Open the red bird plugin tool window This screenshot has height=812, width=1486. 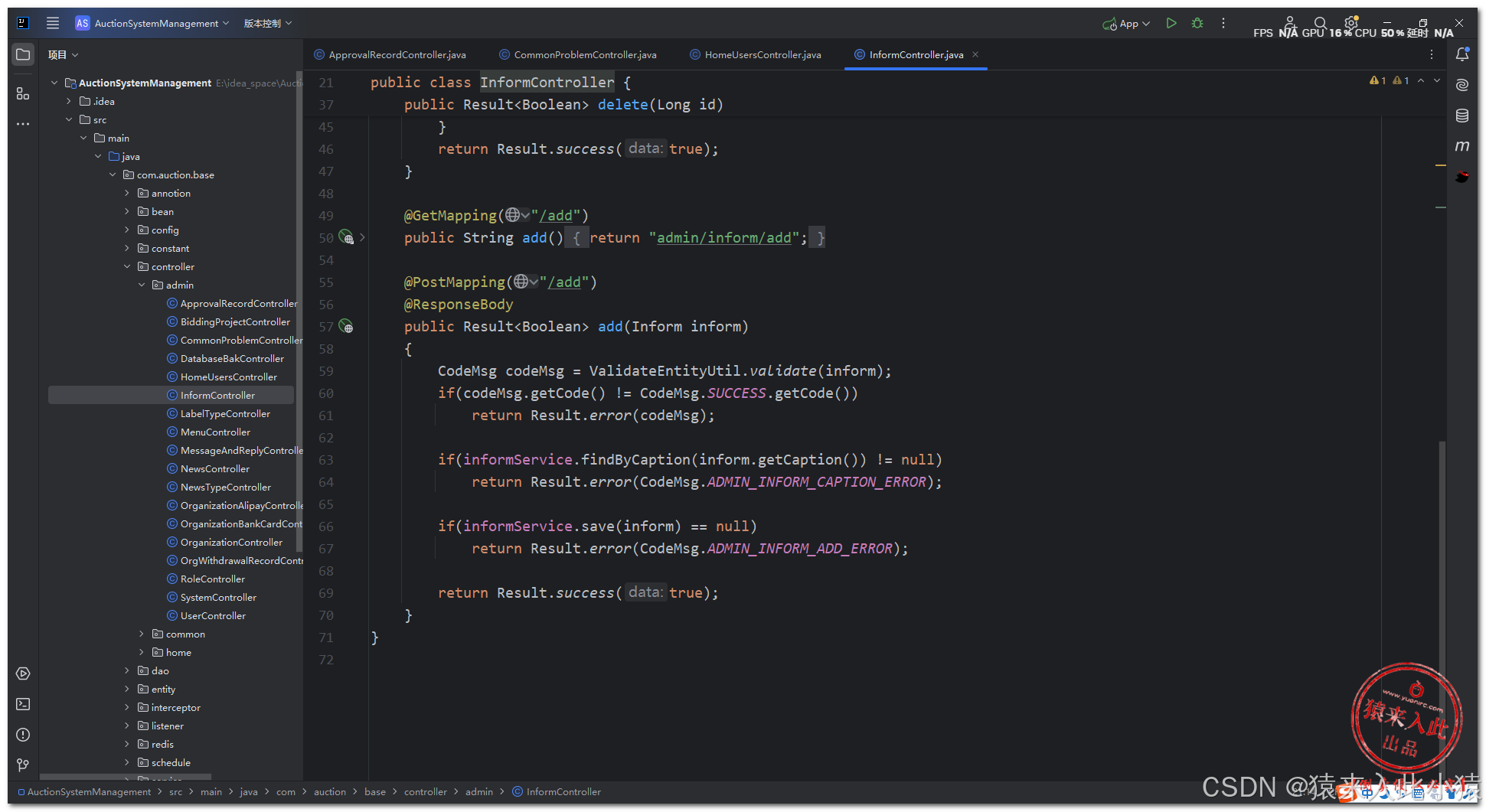[1462, 177]
